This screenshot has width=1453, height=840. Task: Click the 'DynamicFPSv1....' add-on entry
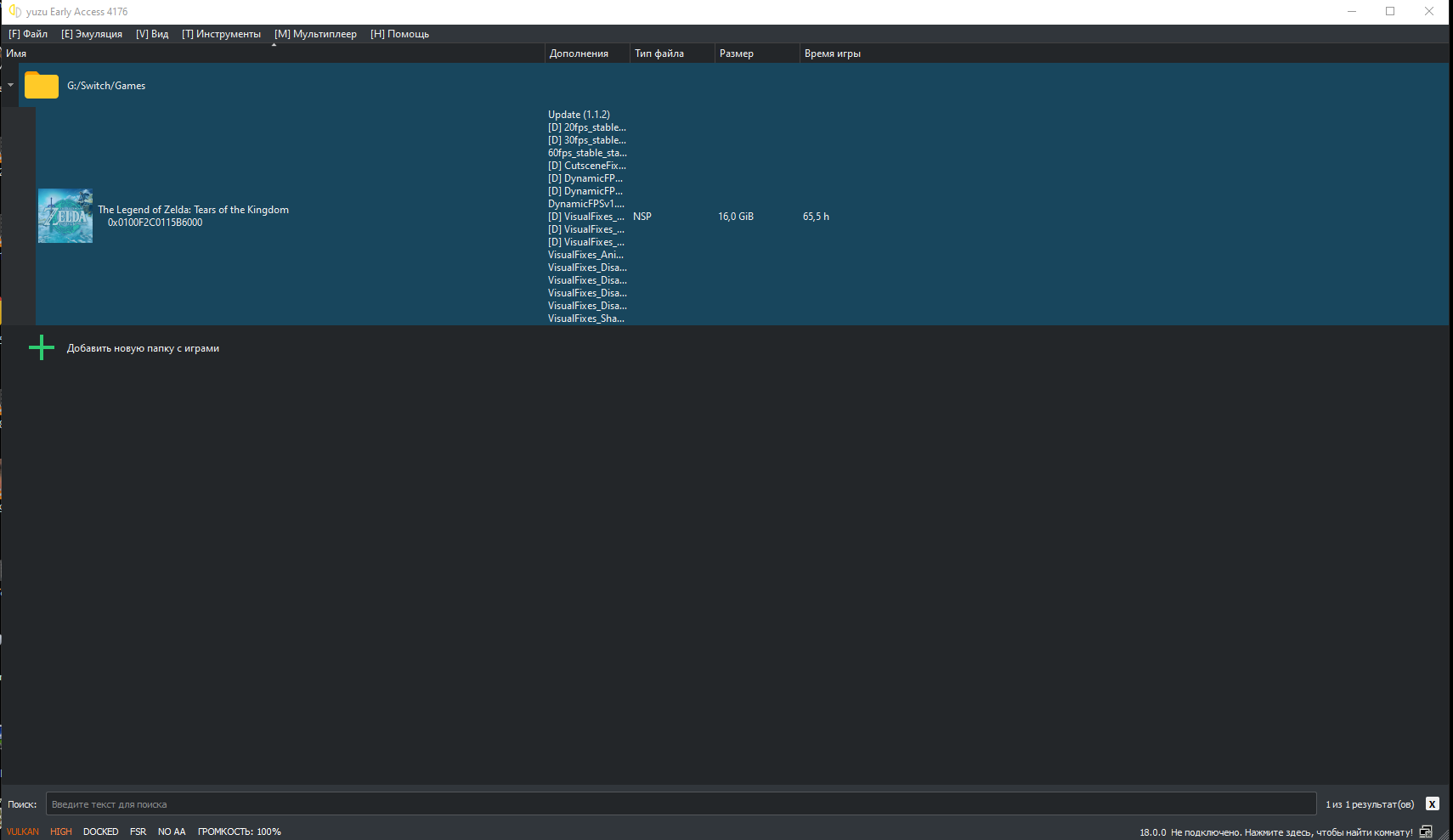point(586,204)
